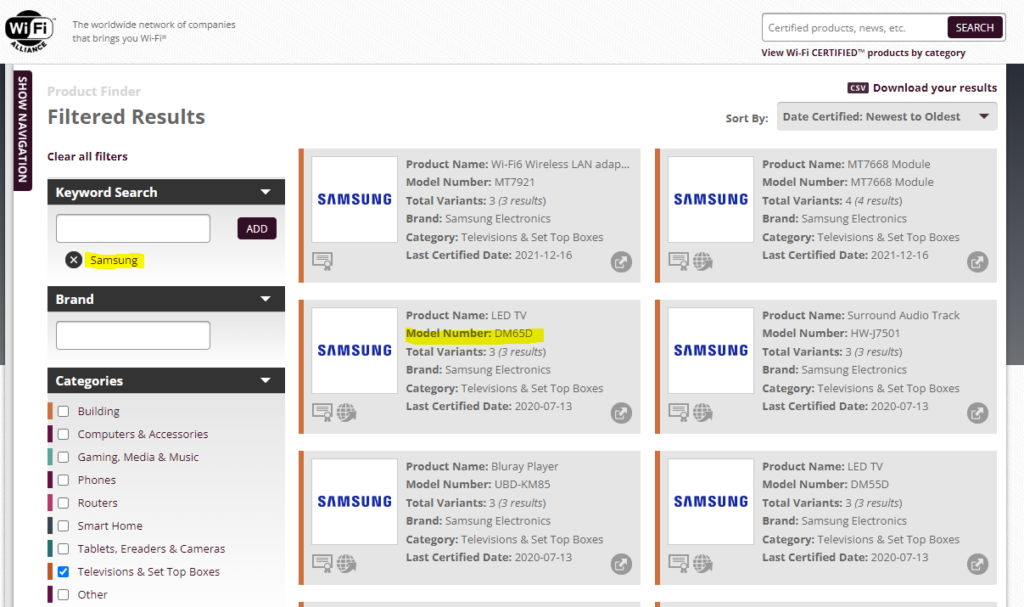Click the CSV download icon
This screenshot has width=1024, height=607.
857,88
